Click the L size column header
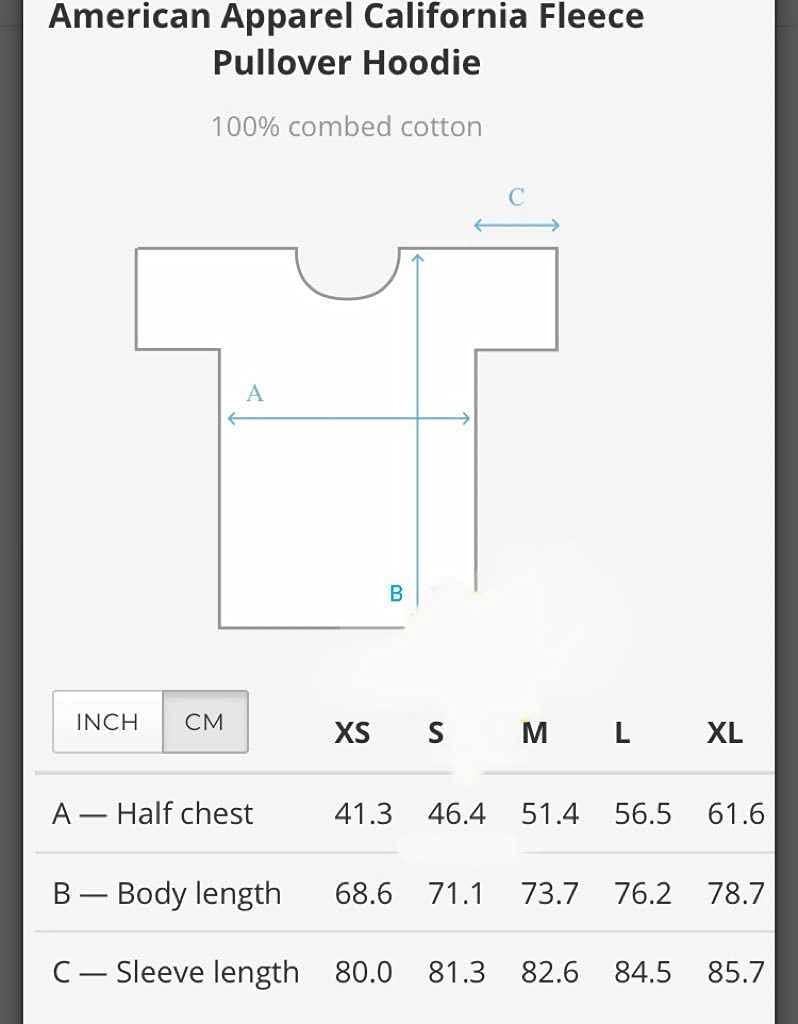 click(x=622, y=733)
